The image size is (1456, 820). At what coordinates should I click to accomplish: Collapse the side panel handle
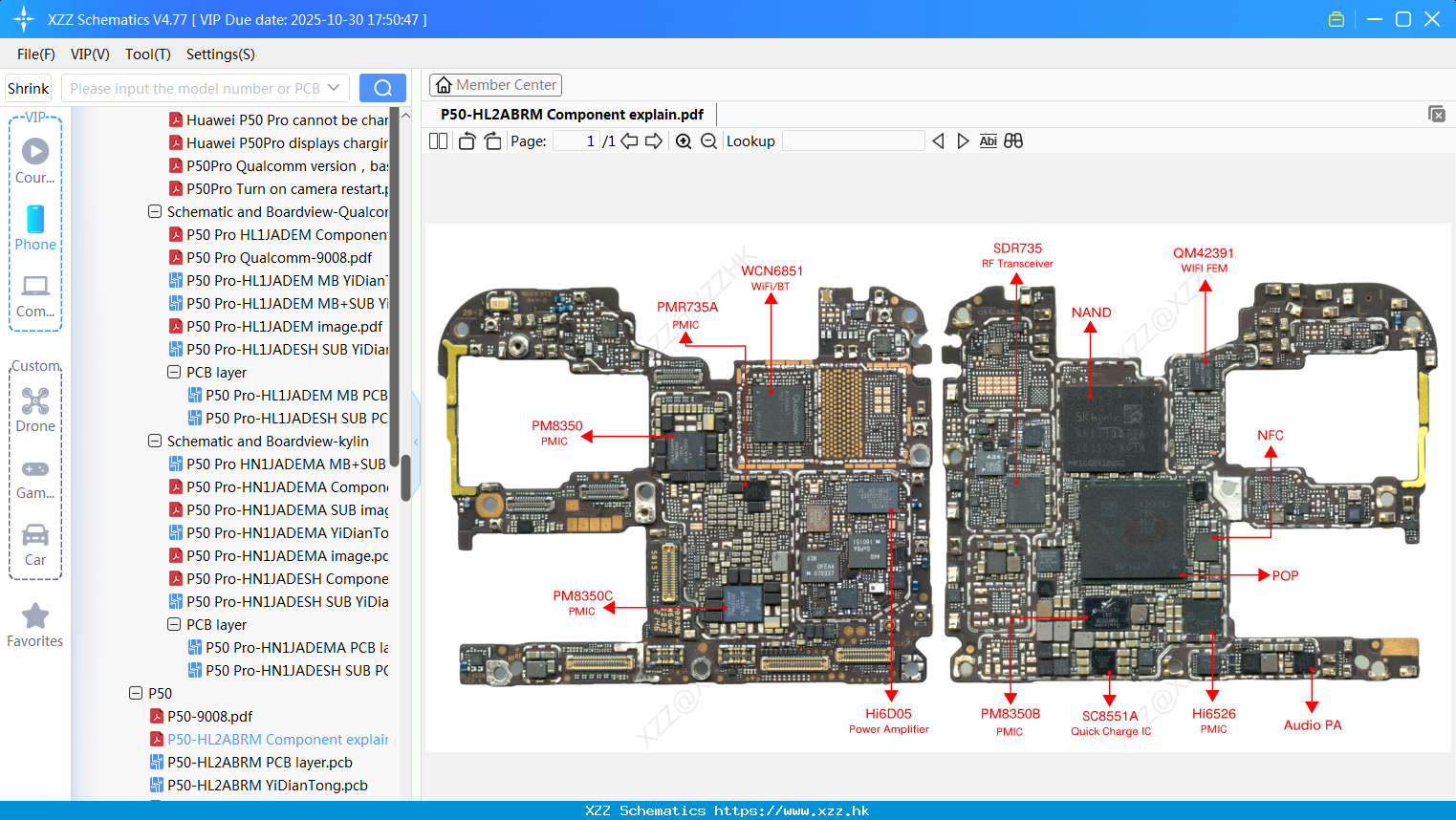pos(416,442)
